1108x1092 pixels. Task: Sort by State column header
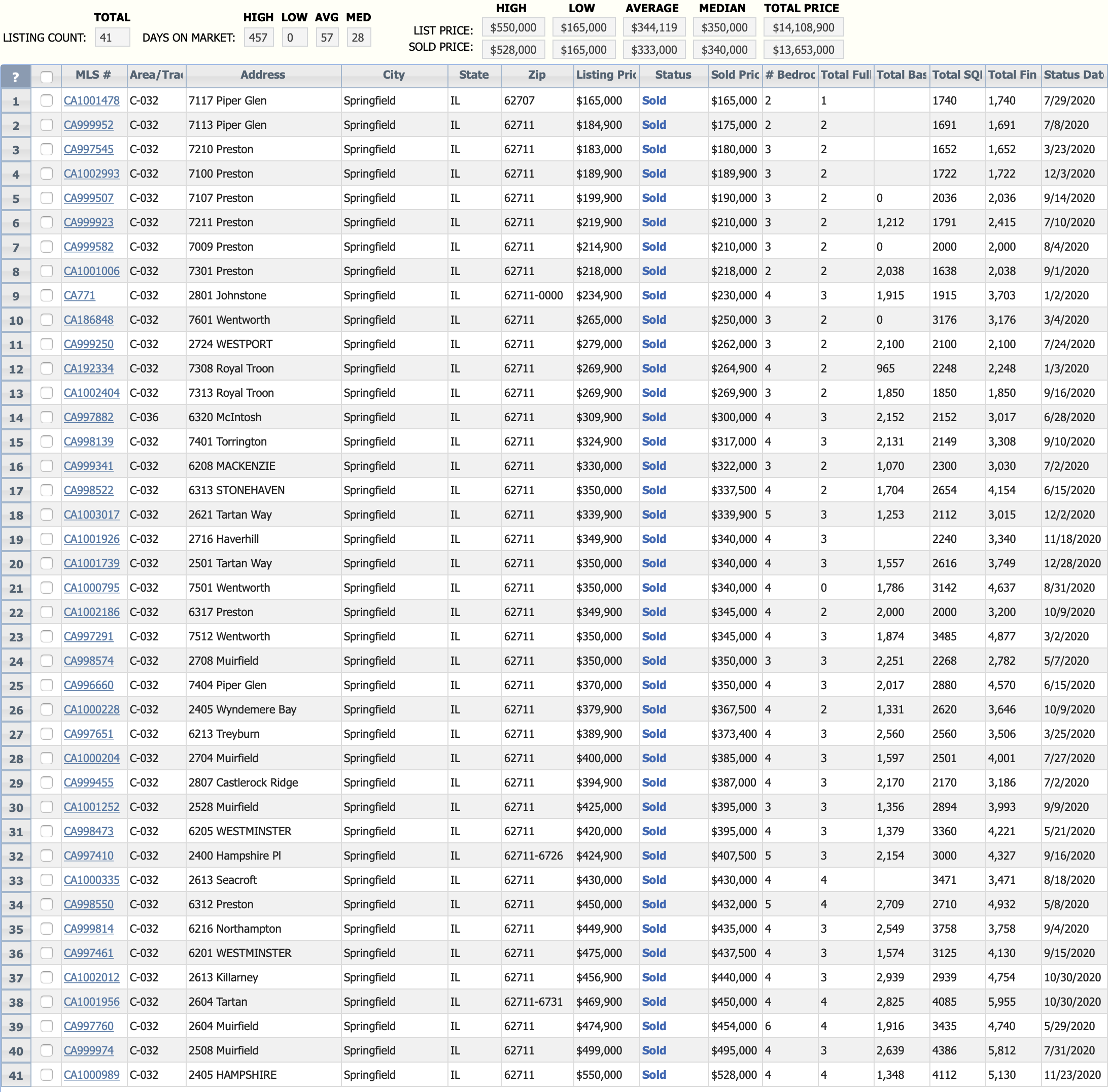tap(474, 75)
